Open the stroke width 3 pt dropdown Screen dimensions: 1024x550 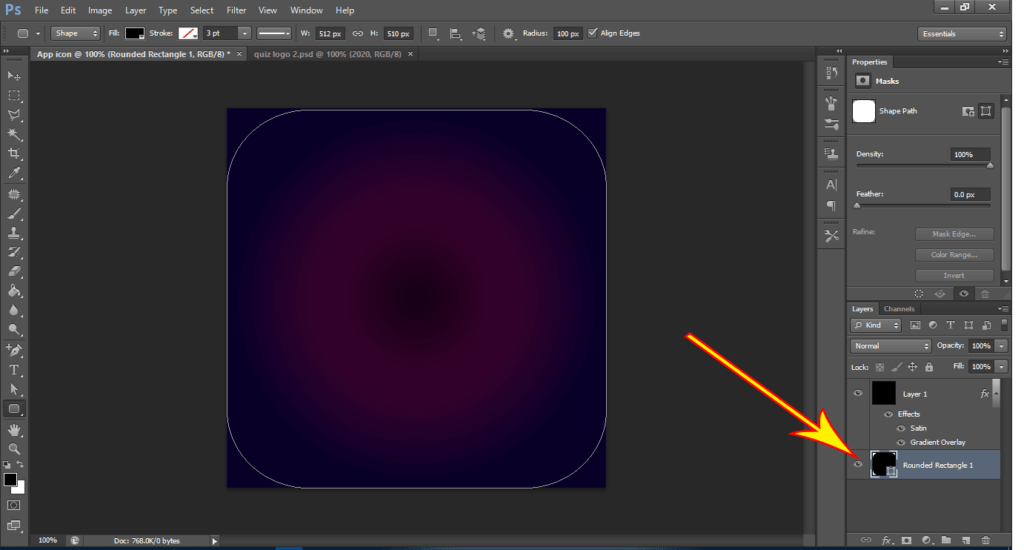[x=244, y=33]
